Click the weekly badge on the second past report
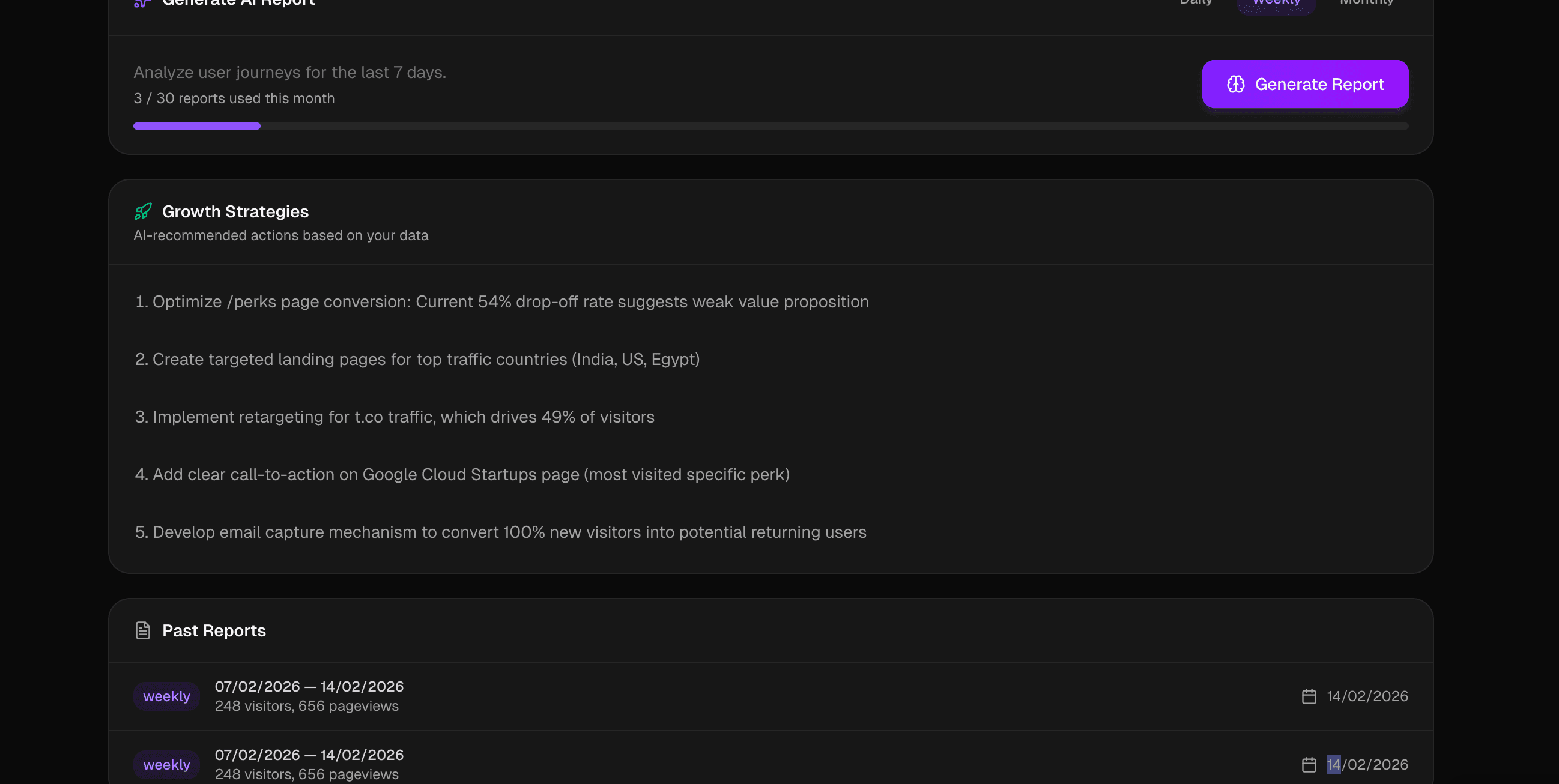 tap(166, 764)
